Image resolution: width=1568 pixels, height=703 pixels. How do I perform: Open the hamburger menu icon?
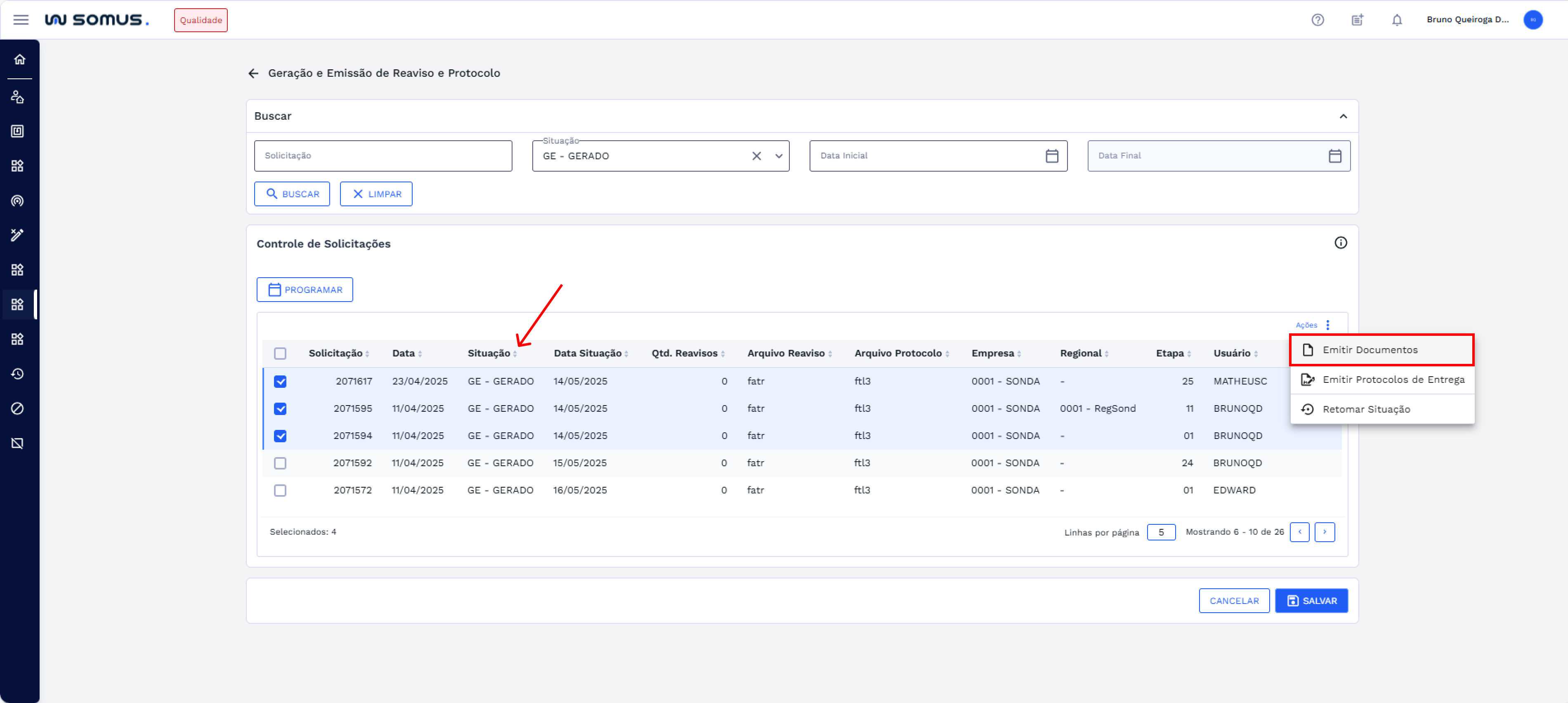21,19
